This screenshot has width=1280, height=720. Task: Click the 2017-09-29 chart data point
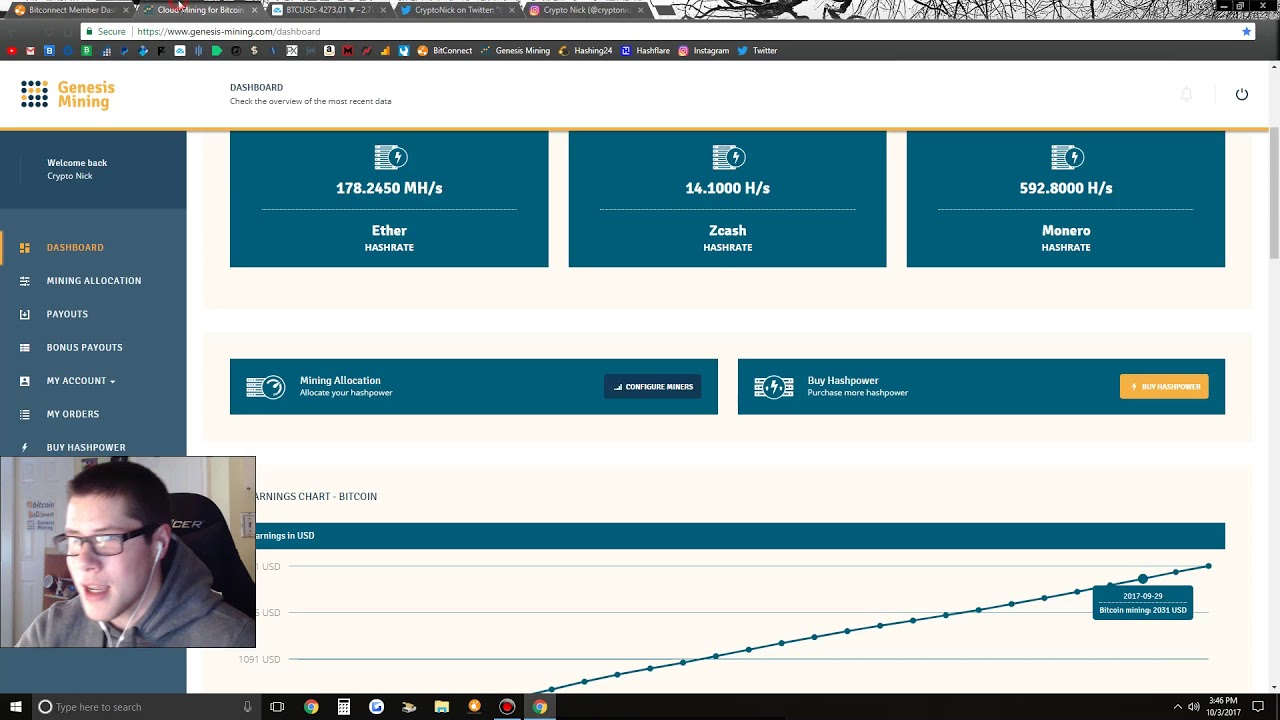point(1143,579)
